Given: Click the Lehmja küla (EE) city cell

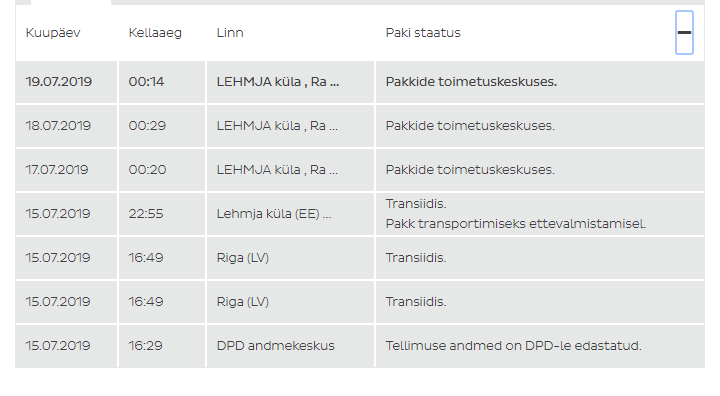Looking at the screenshot, I should click(x=274, y=214).
